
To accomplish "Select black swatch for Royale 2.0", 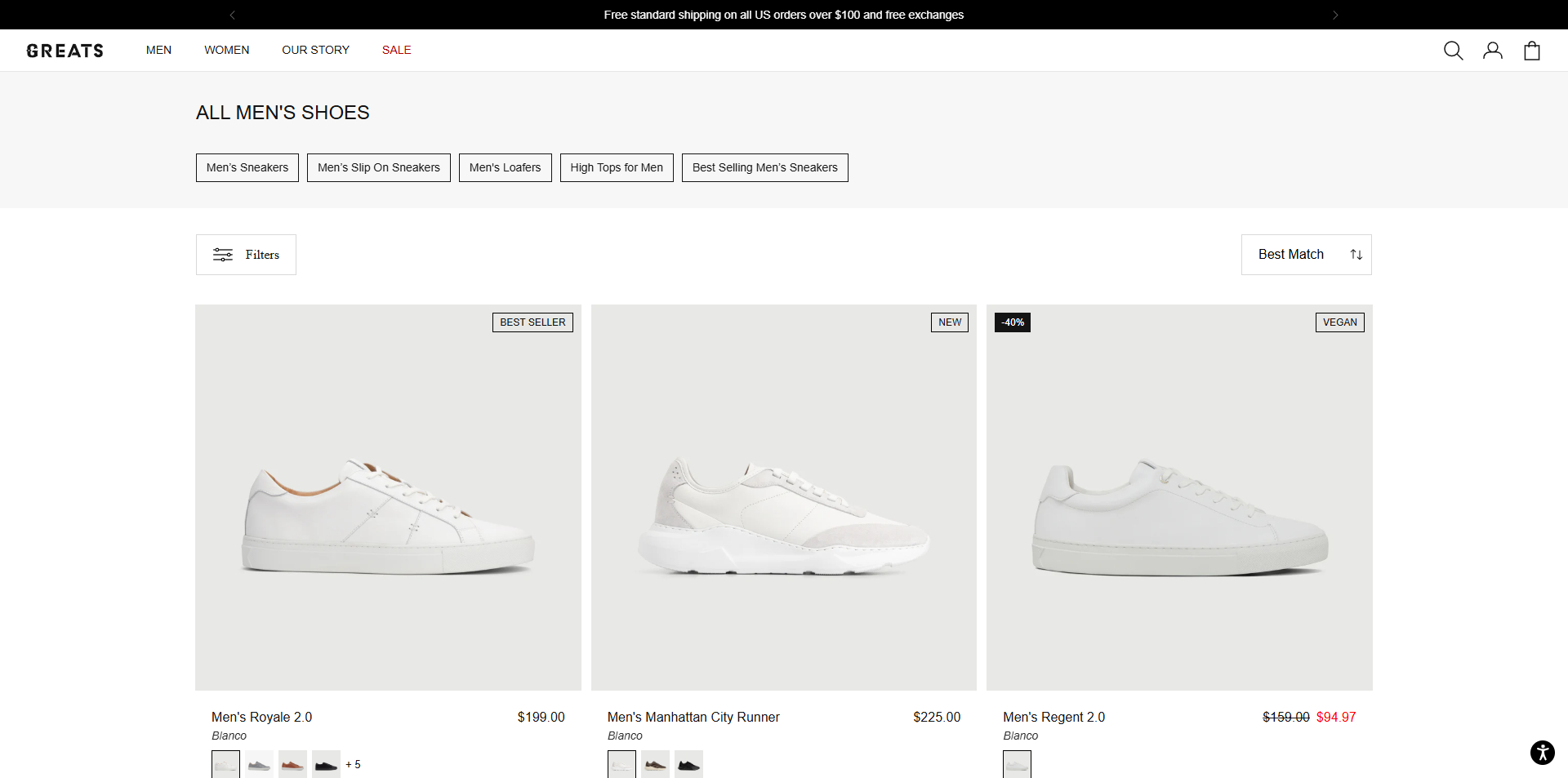I will coord(326,764).
